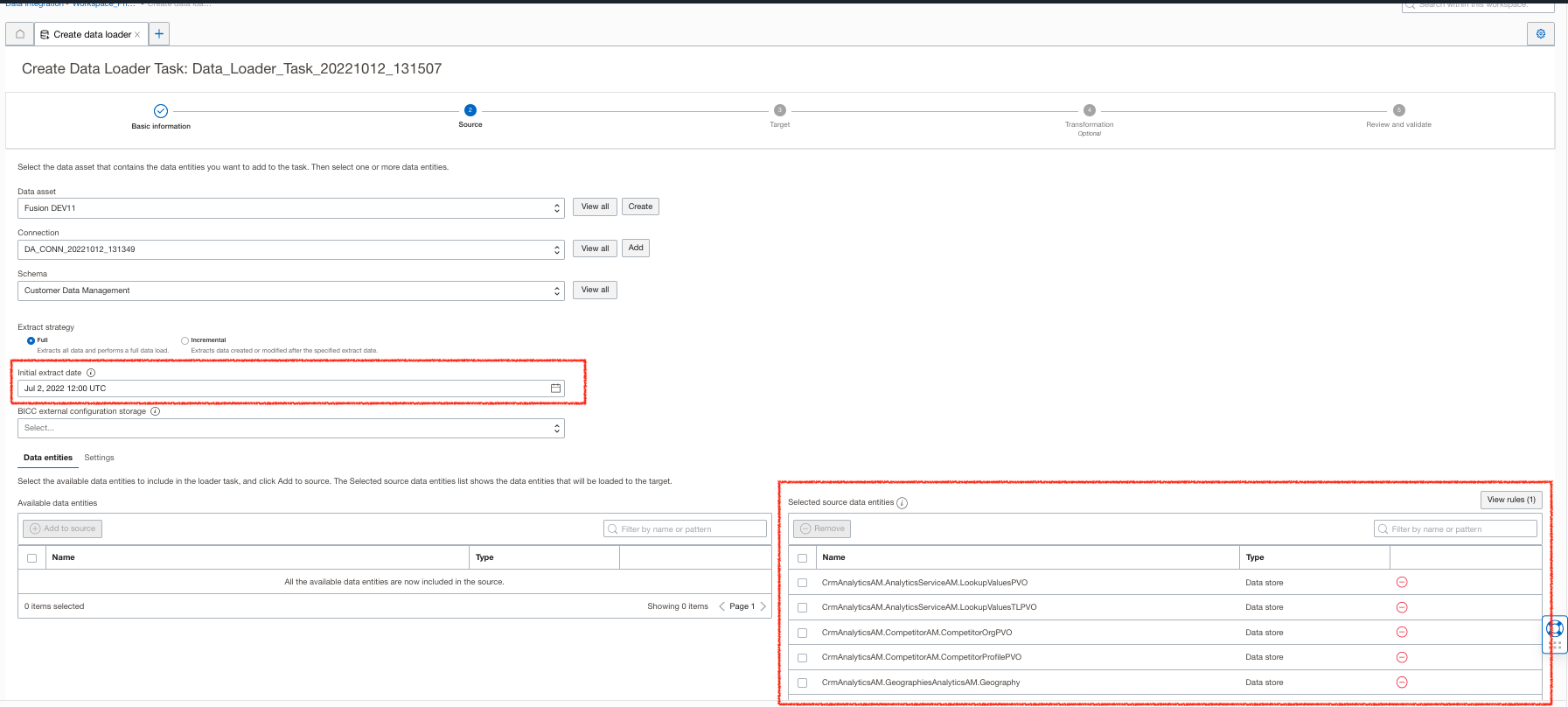Jump to the Target step marker
1568x707 pixels.
[x=780, y=110]
